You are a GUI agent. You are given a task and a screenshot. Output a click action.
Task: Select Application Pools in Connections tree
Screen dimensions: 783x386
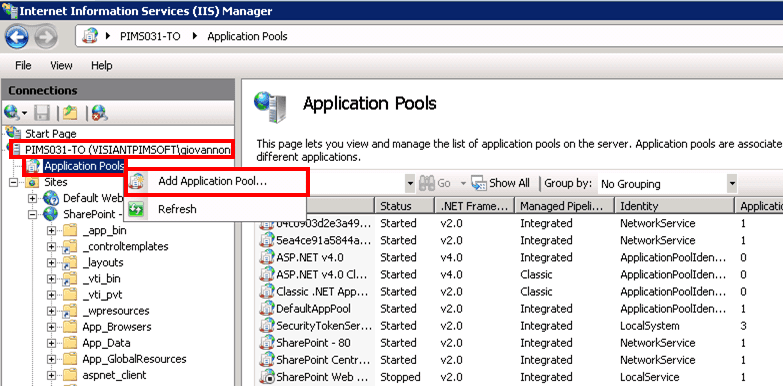pyautogui.click(x=83, y=166)
